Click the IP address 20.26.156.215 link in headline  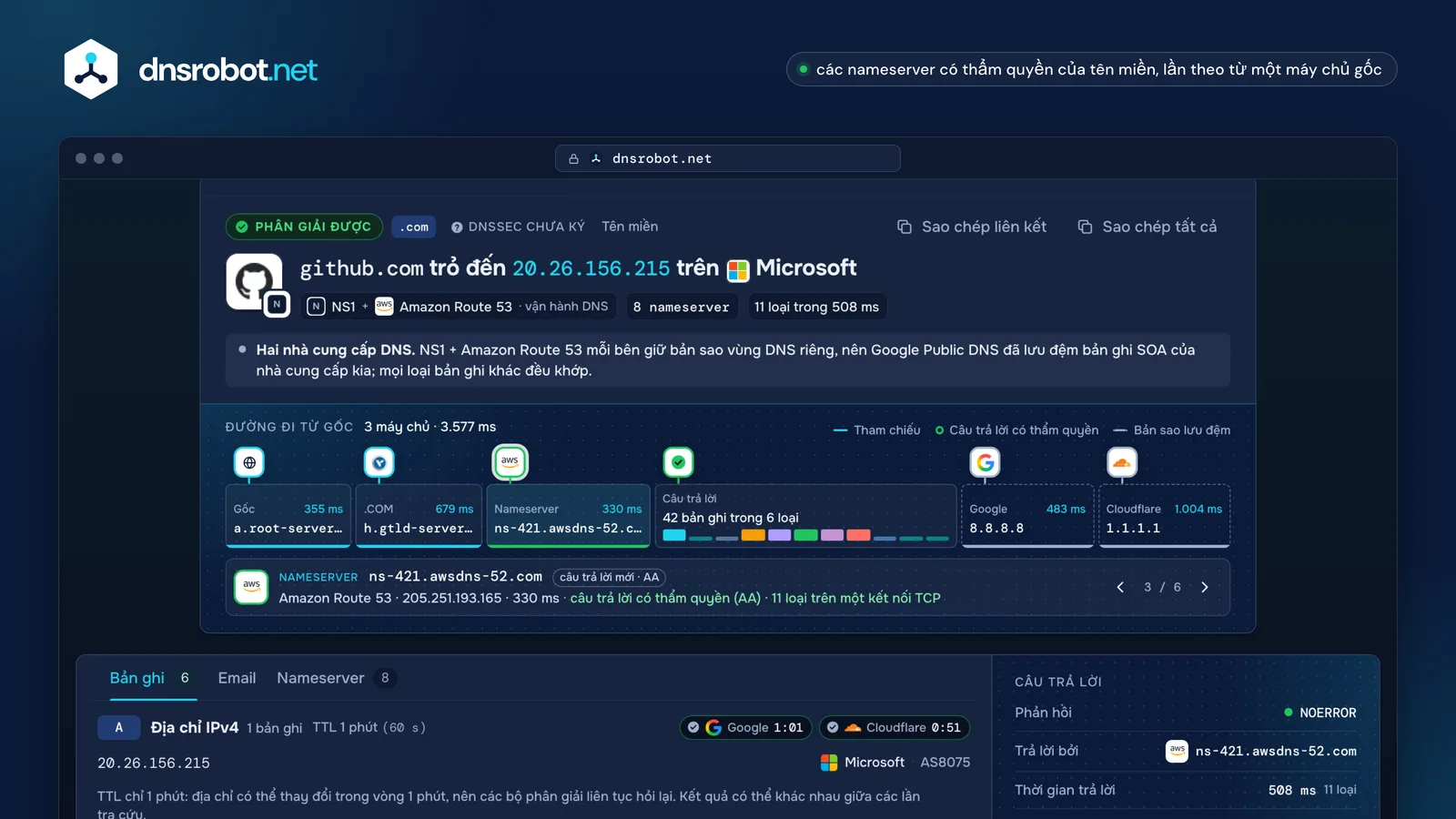tap(591, 268)
